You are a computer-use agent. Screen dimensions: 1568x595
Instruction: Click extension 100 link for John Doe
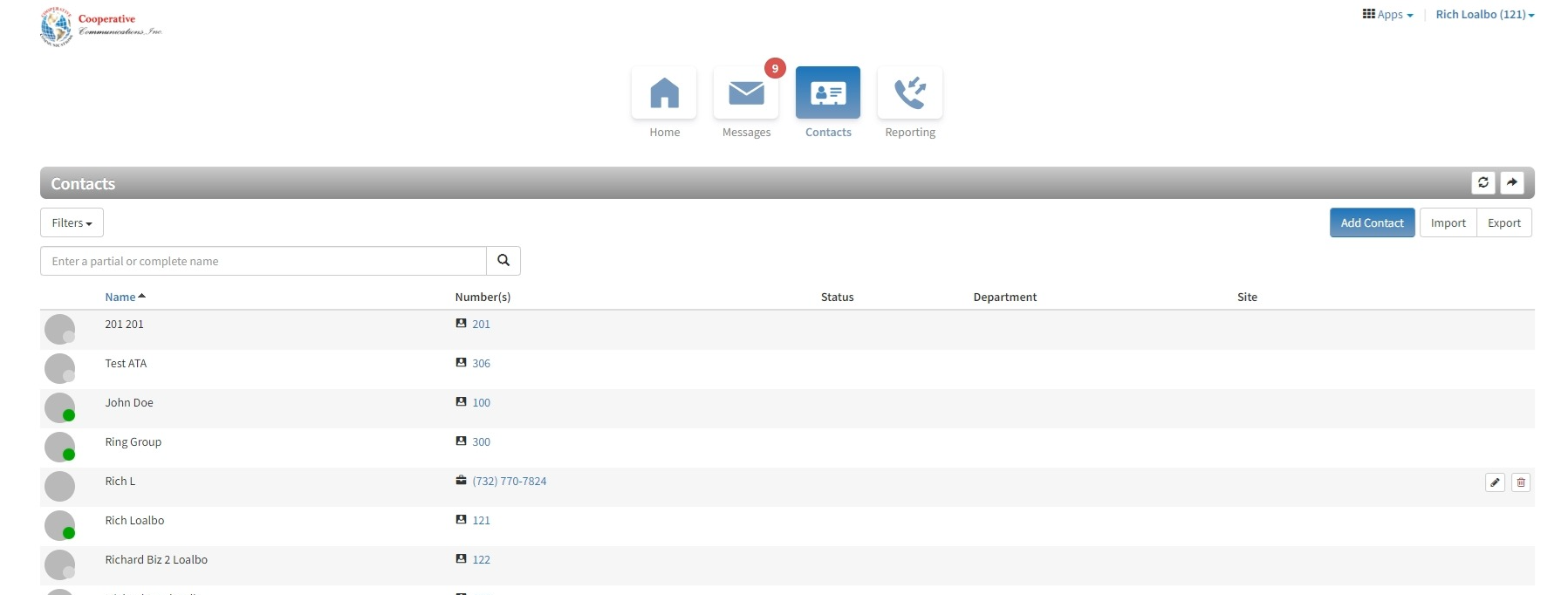click(x=481, y=403)
